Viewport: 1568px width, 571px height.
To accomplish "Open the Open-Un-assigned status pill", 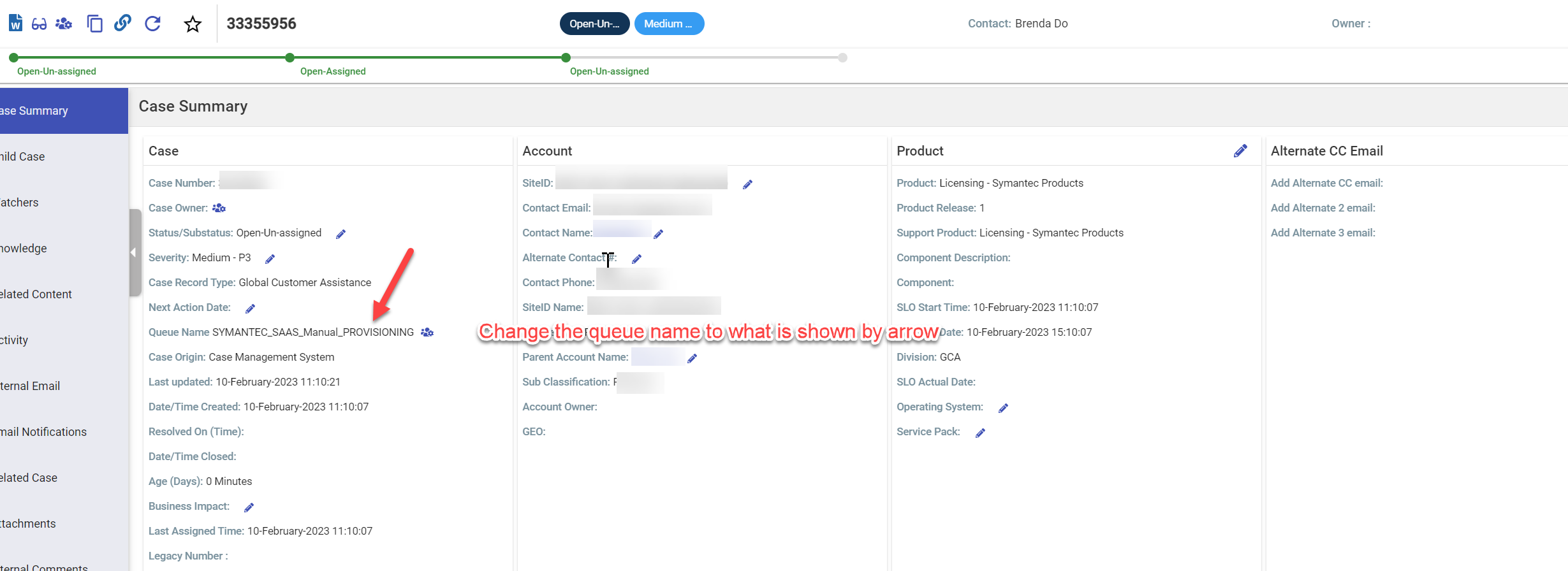I will coord(594,24).
